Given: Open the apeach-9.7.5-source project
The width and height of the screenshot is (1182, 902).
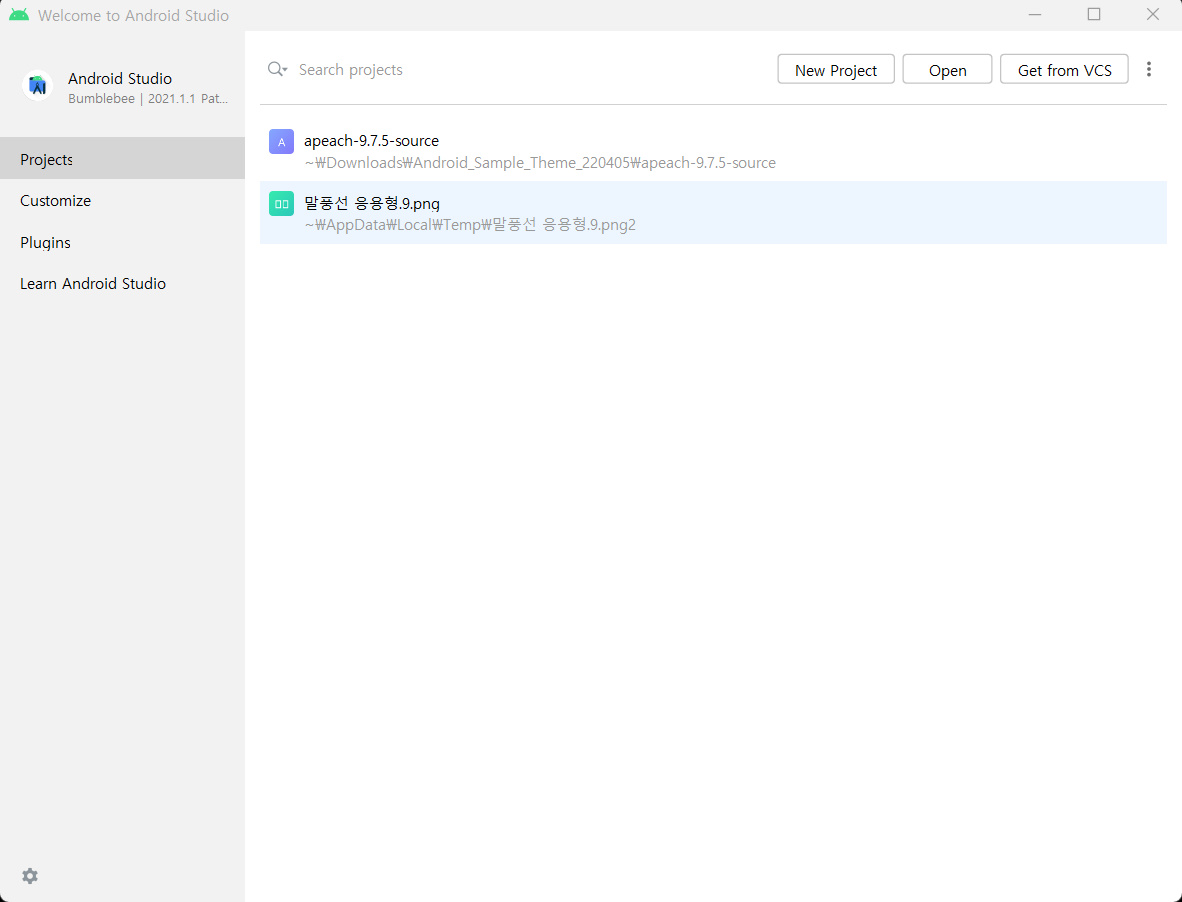Looking at the screenshot, I should 713,150.
